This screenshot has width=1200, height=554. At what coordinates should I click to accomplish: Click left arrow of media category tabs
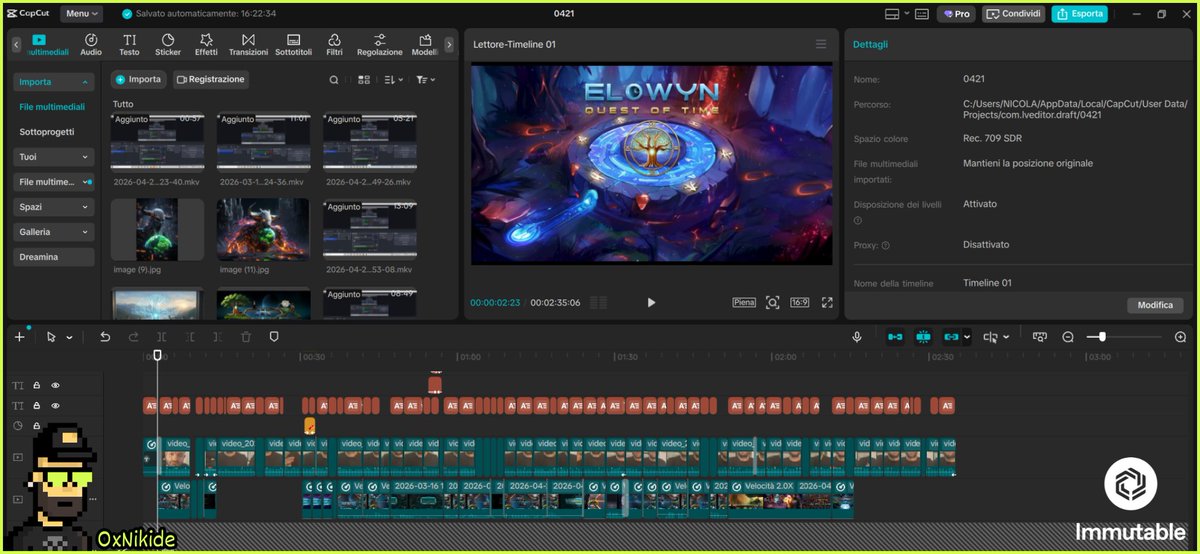pyautogui.click(x=15, y=45)
